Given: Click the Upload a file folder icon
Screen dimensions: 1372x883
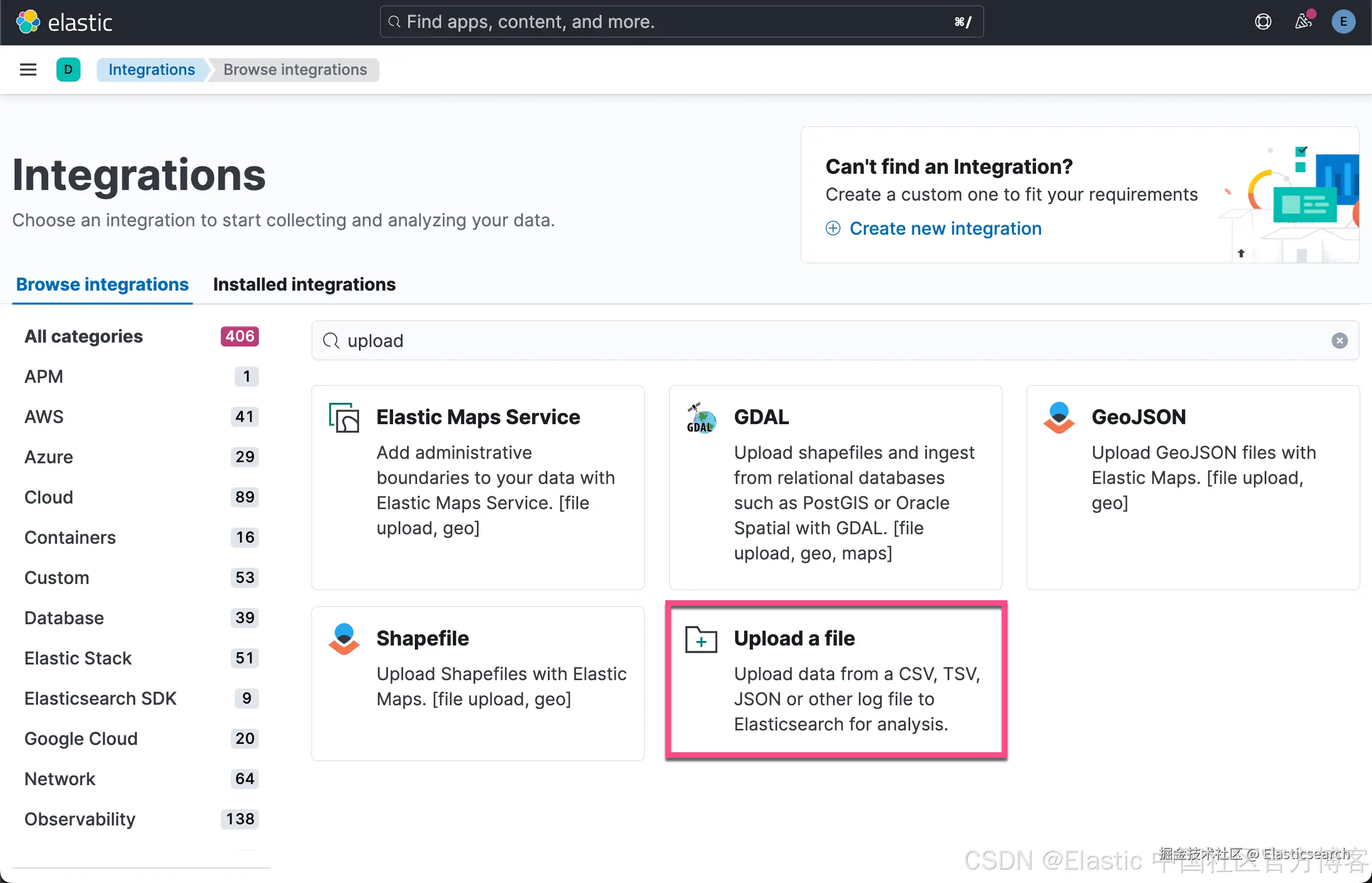Looking at the screenshot, I should 701,639.
